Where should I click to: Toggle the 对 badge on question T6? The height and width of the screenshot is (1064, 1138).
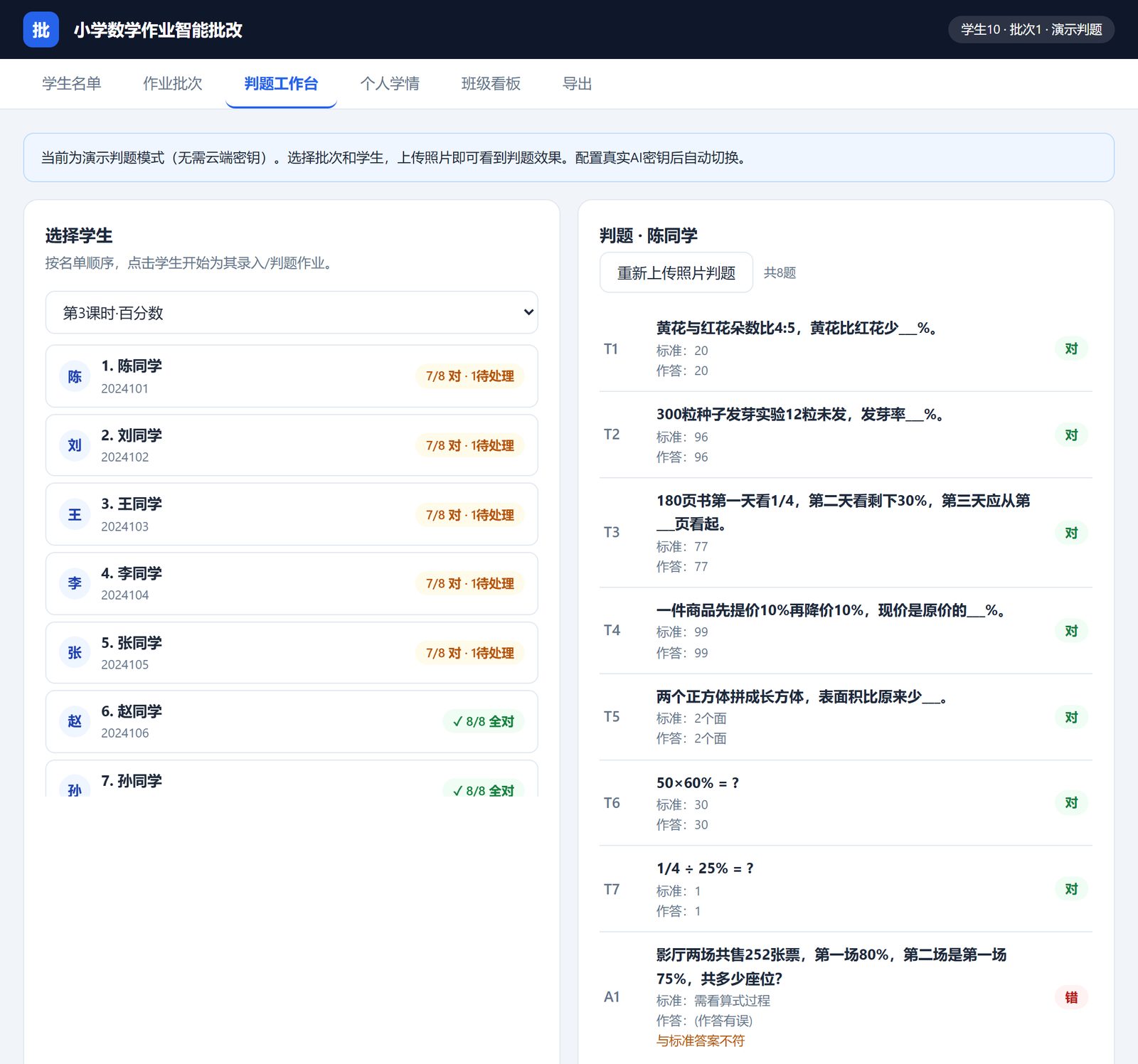pyautogui.click(x=1071, y=803)
